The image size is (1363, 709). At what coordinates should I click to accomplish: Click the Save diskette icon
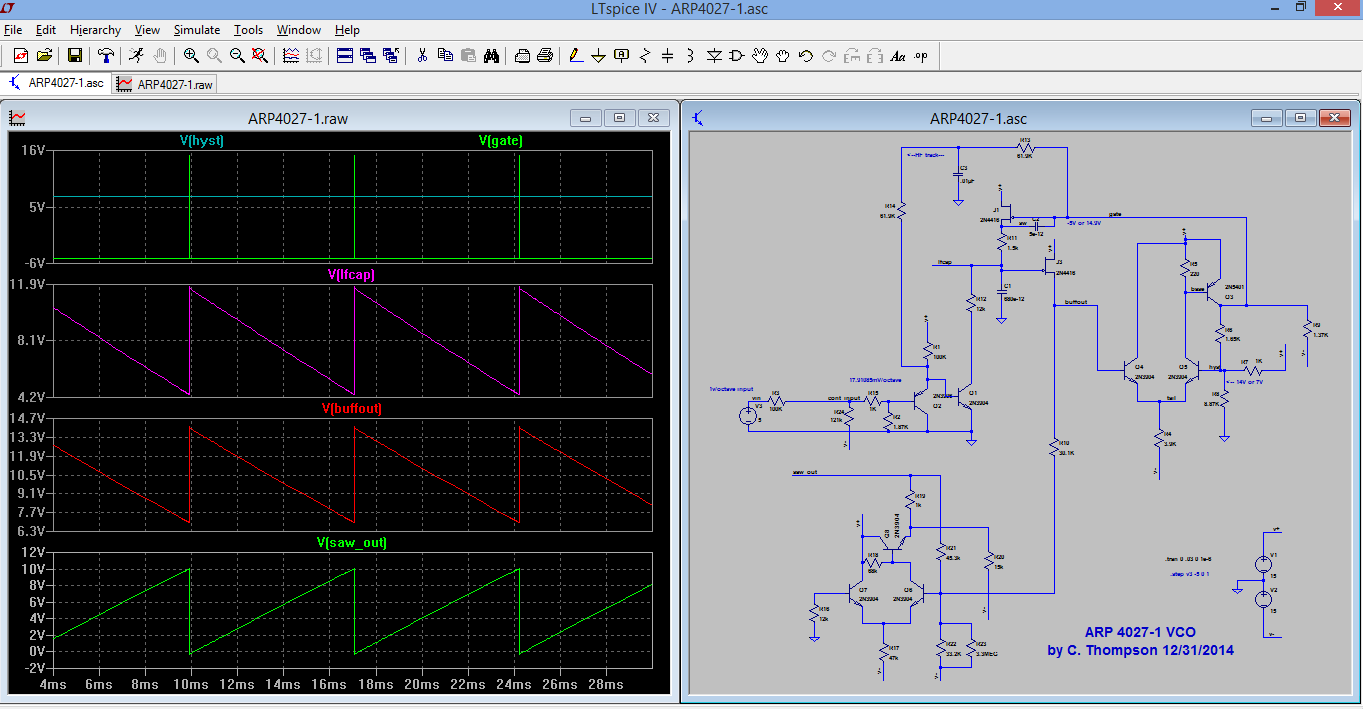click(x=75, y=56)
